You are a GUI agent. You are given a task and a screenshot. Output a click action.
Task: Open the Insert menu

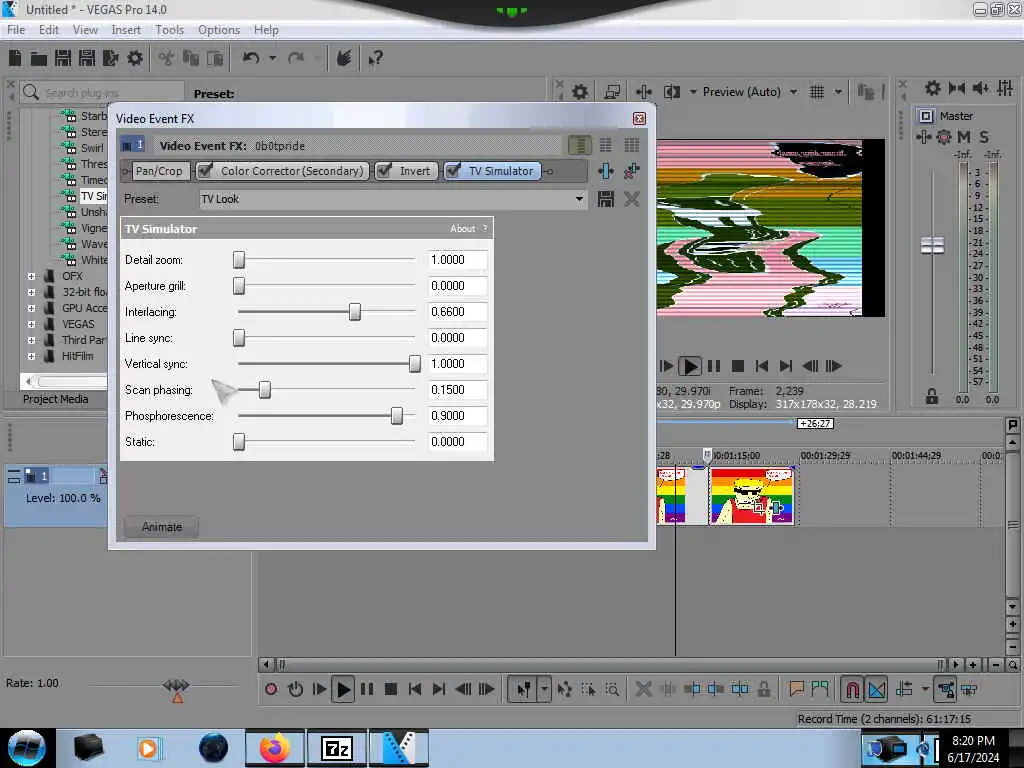pyautogui.click(x=126, y=30)
